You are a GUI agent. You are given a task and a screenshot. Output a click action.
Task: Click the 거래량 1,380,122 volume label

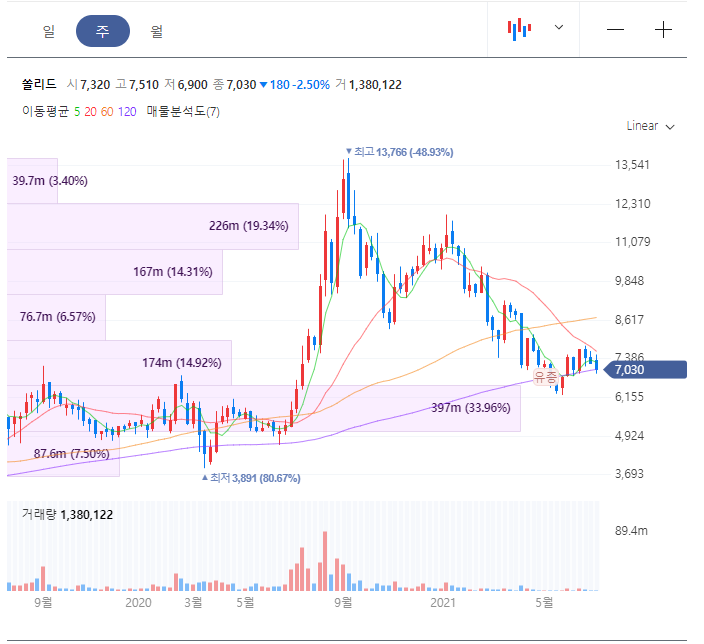point(67,515)
